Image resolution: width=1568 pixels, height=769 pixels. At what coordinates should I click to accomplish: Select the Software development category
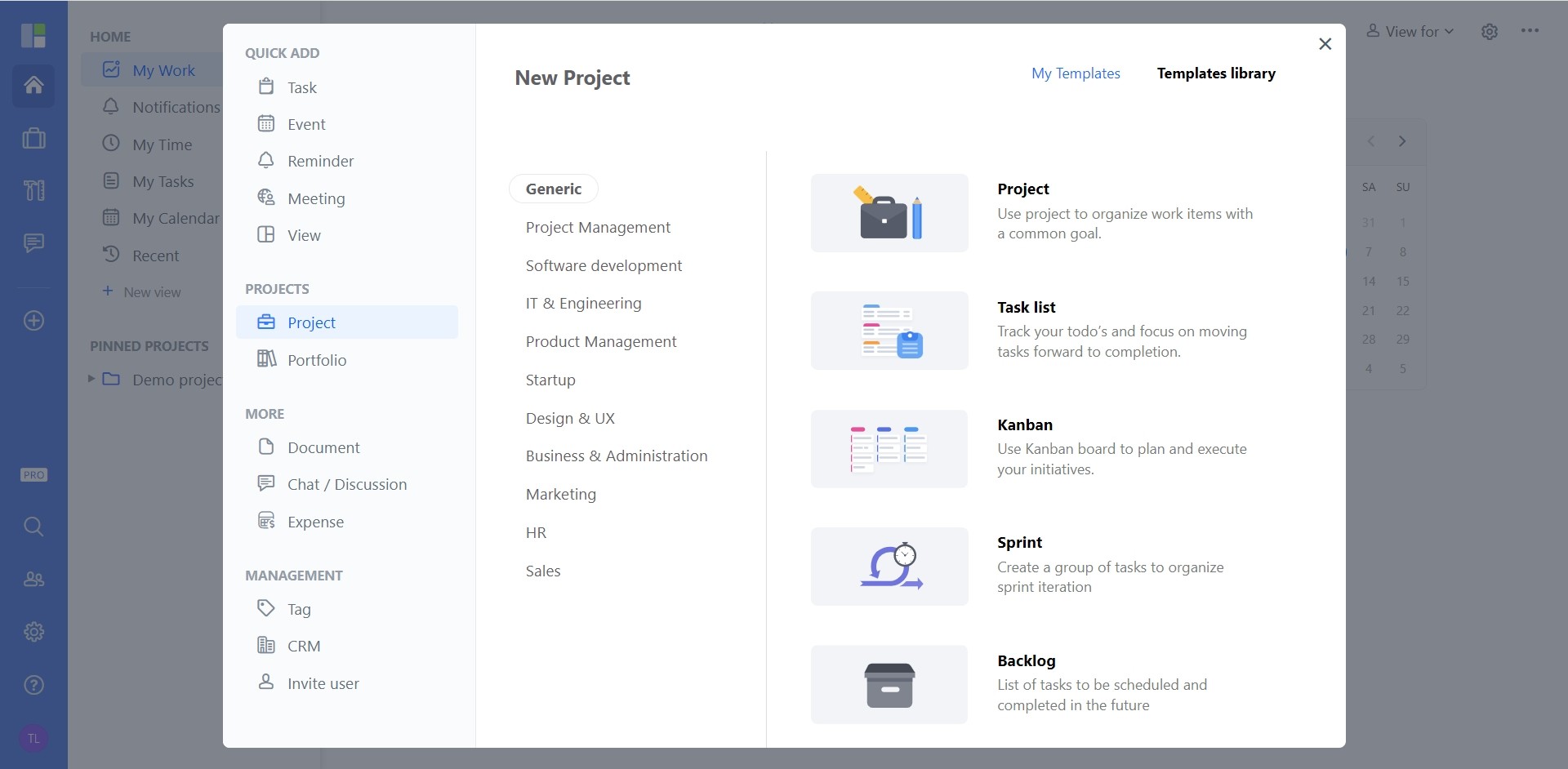tap(603, 264)
